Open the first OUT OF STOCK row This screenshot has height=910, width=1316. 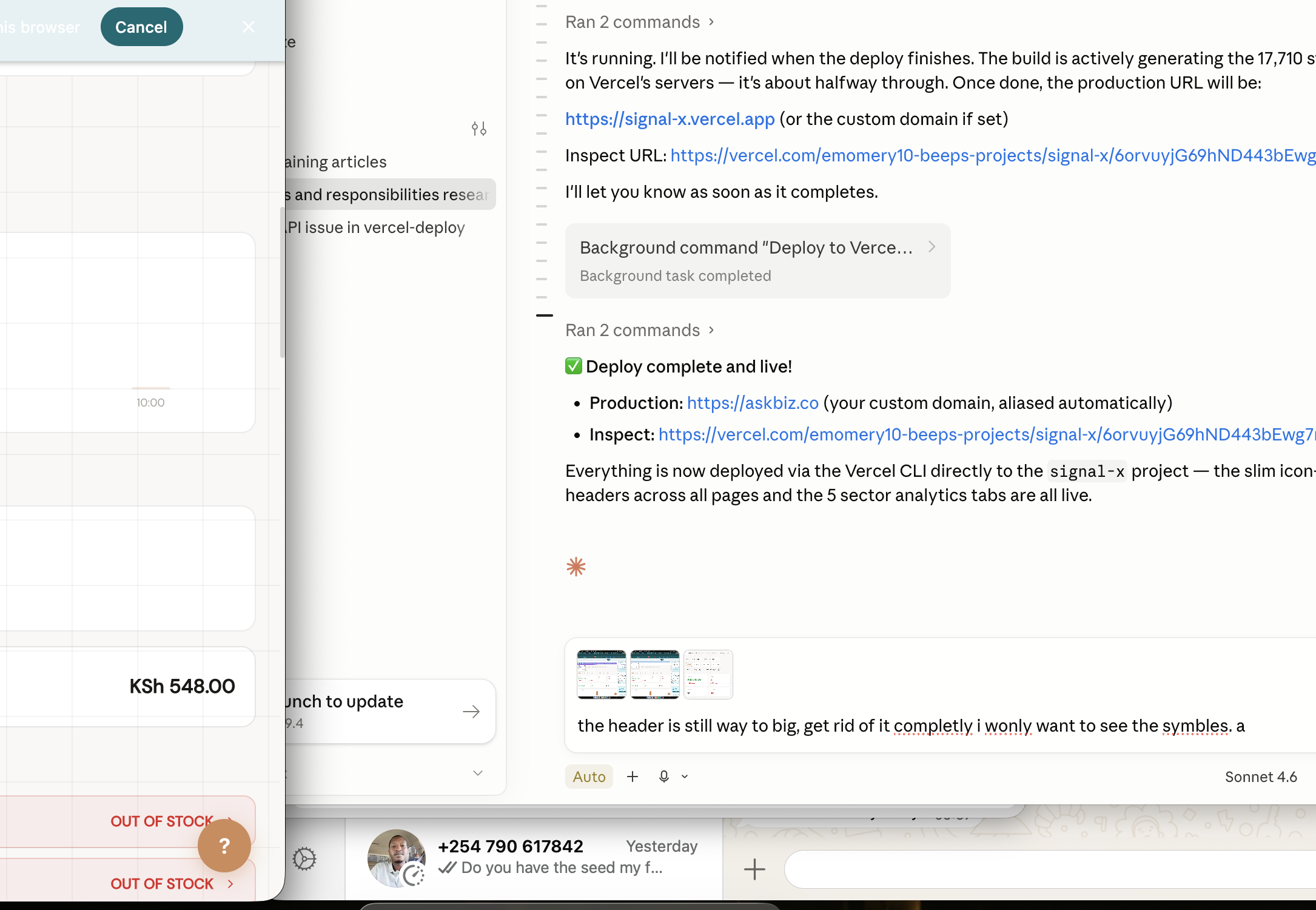[127, 821]
